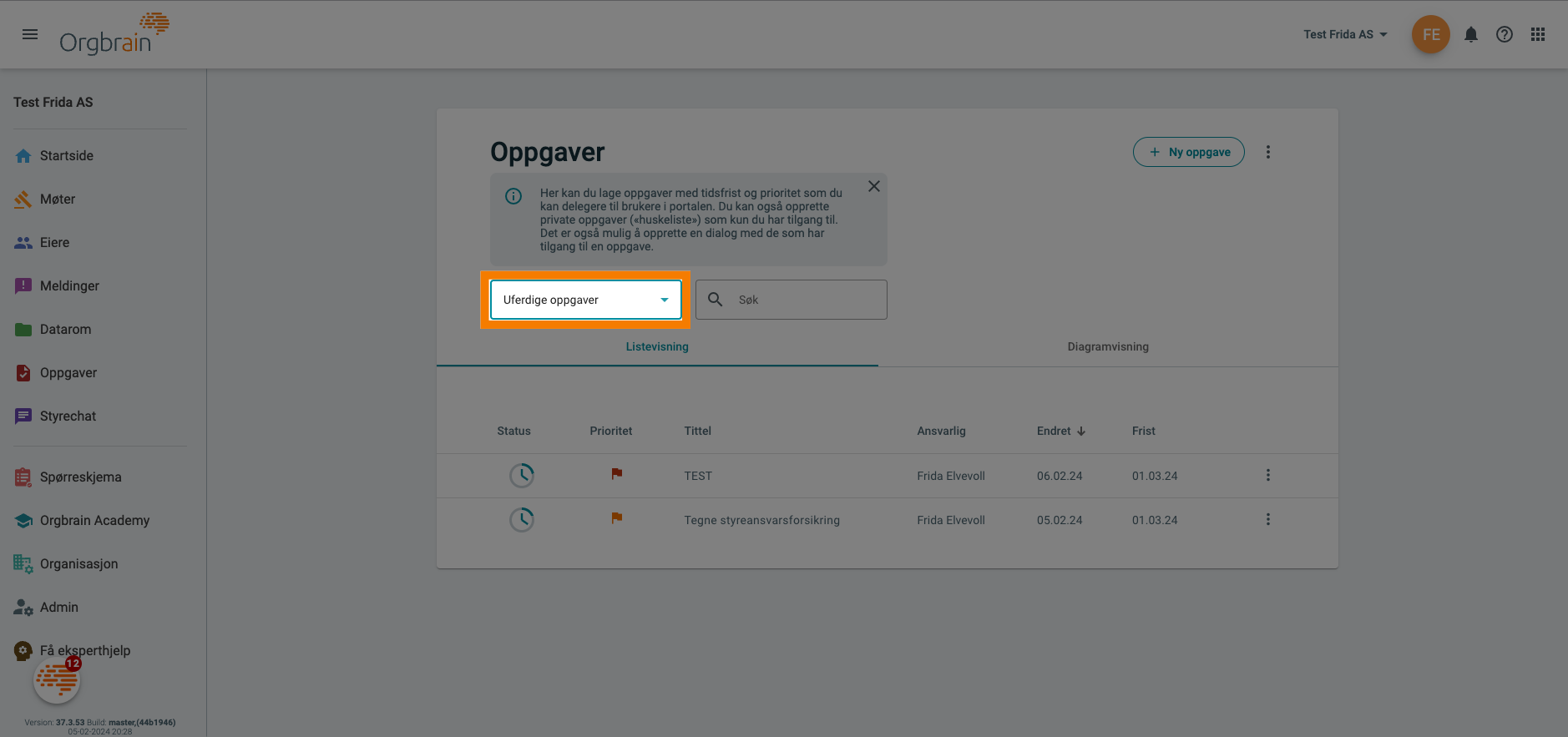Open the hamburger navigation menu

(30, 34)
